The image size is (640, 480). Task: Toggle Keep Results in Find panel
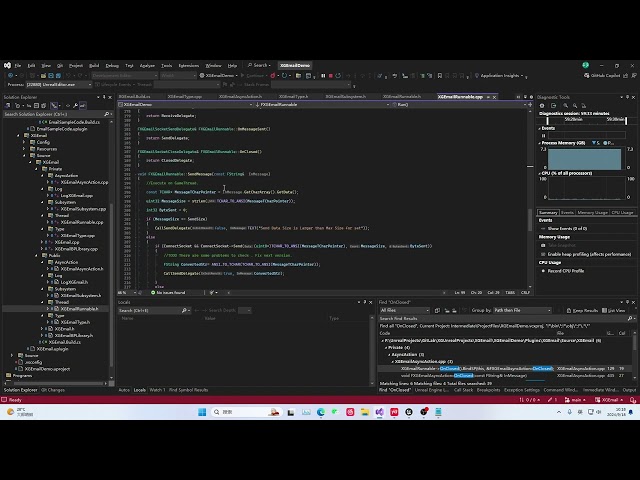(582, 311)
